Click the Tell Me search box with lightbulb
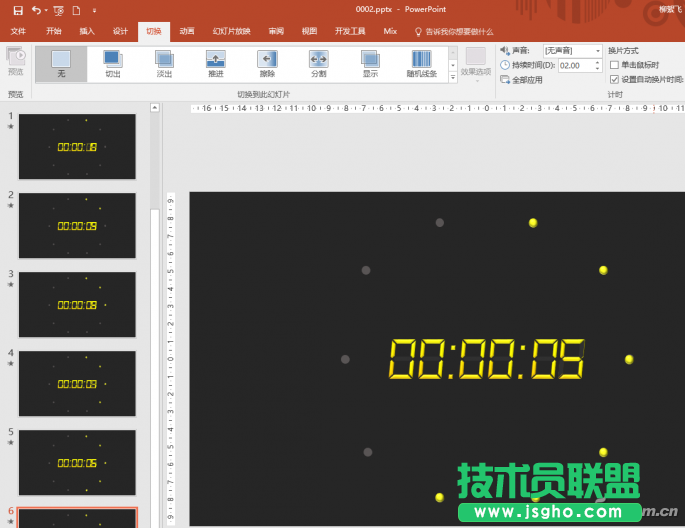Image resolution: width=685 pixels, height=528 pixels. (454, 31)
